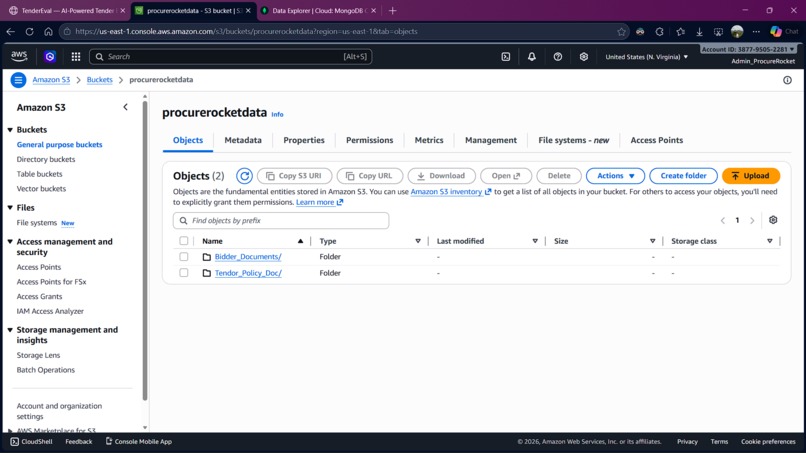Click the browser back arrow
This screenshot has height=453, width=806.
point(10,31)
